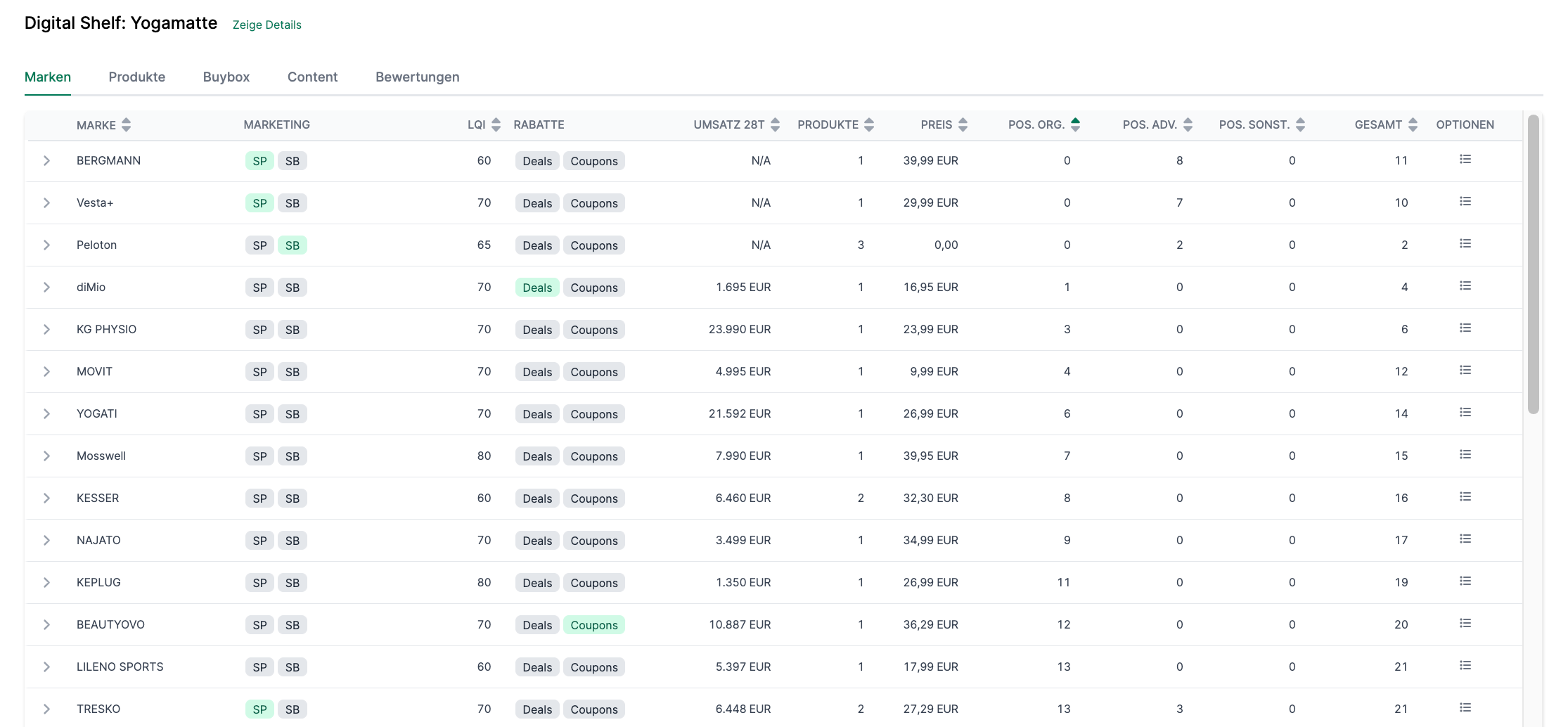This screenshot has width=1568, height=727.
Task: Sort by POS. SONST. column arrows
Action: point(1300,124)
